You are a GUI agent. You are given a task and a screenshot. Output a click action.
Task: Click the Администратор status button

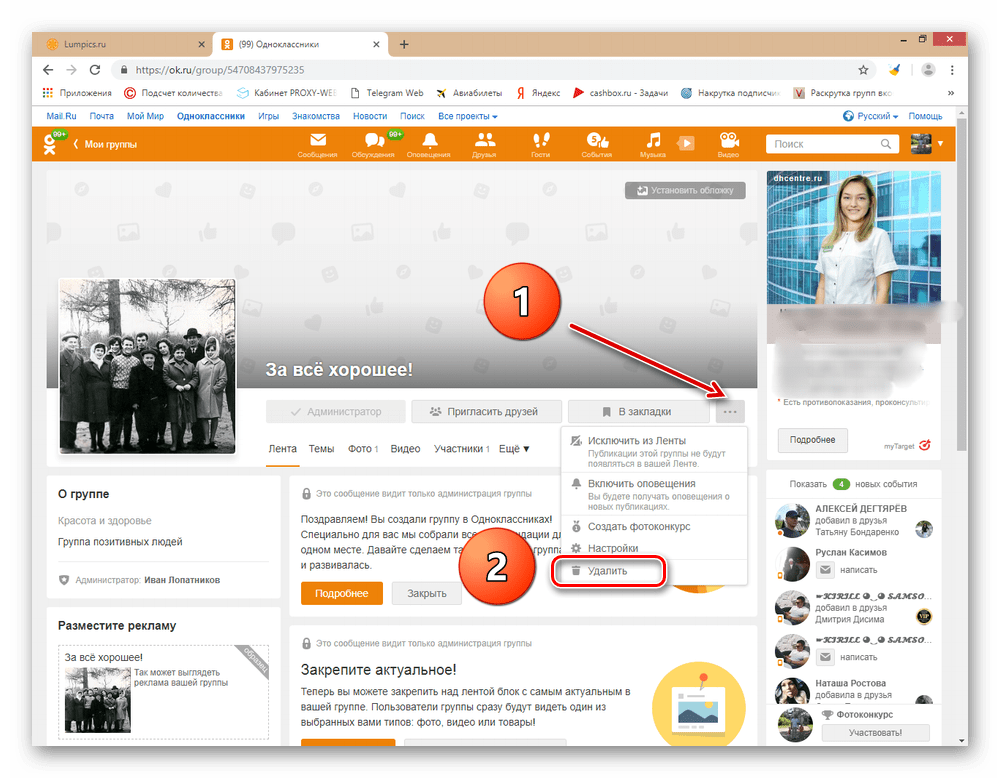335,412
